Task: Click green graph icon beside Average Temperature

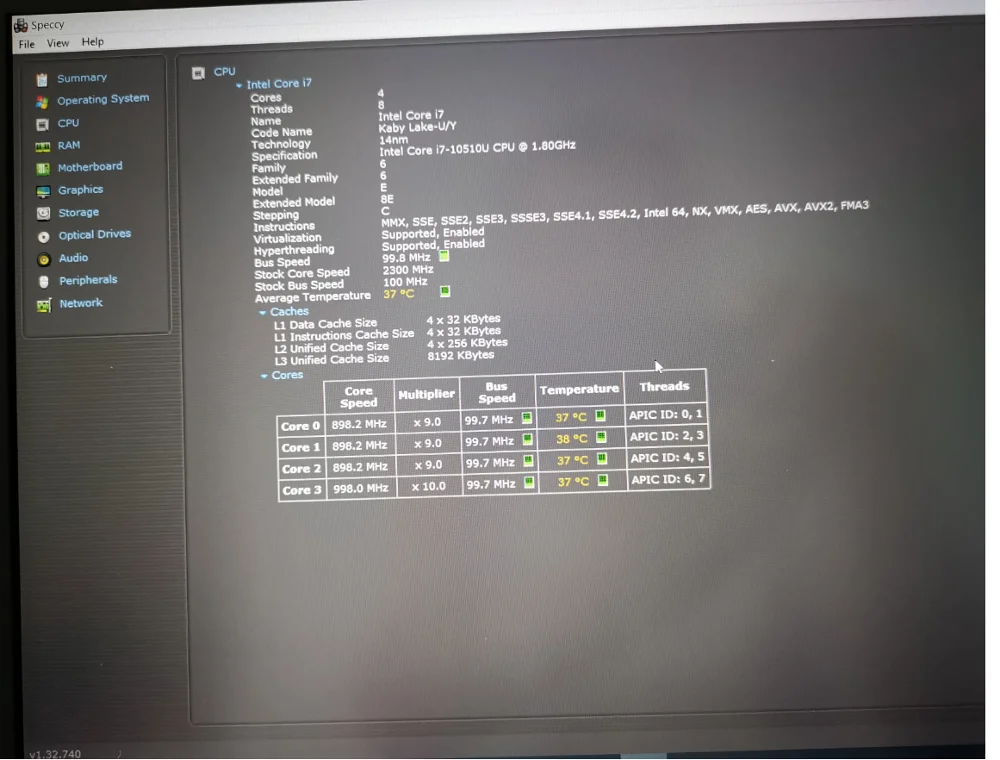Action: tap(445, 291)
